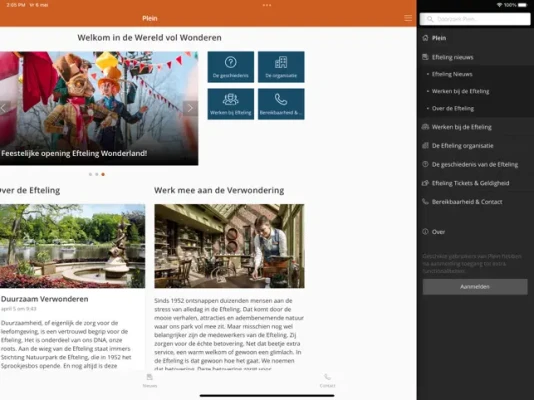Click Over de Efteling section heading
The width and height of the screenshot is (534, 400).
pos(30,190)
